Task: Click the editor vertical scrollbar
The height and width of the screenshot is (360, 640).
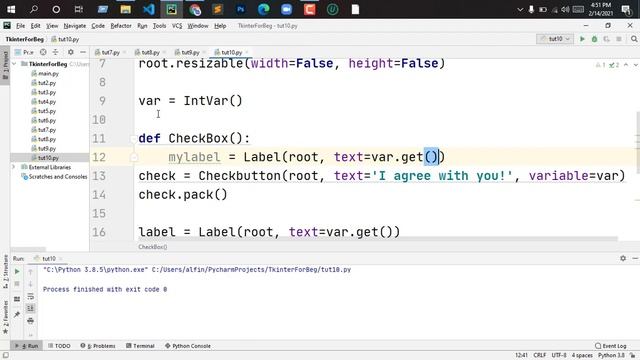Action: pos(637,141)
